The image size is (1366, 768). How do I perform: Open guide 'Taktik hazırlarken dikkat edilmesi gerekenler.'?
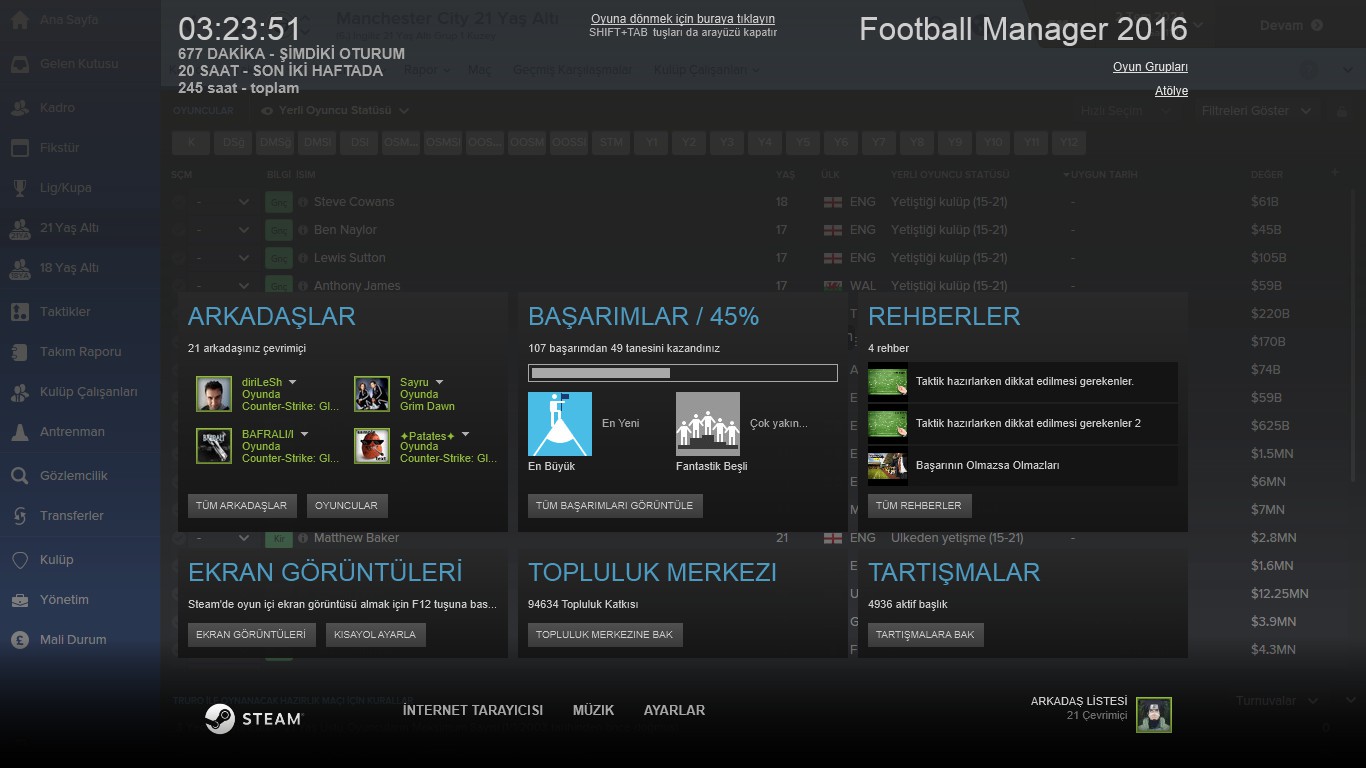[1023, 382]
